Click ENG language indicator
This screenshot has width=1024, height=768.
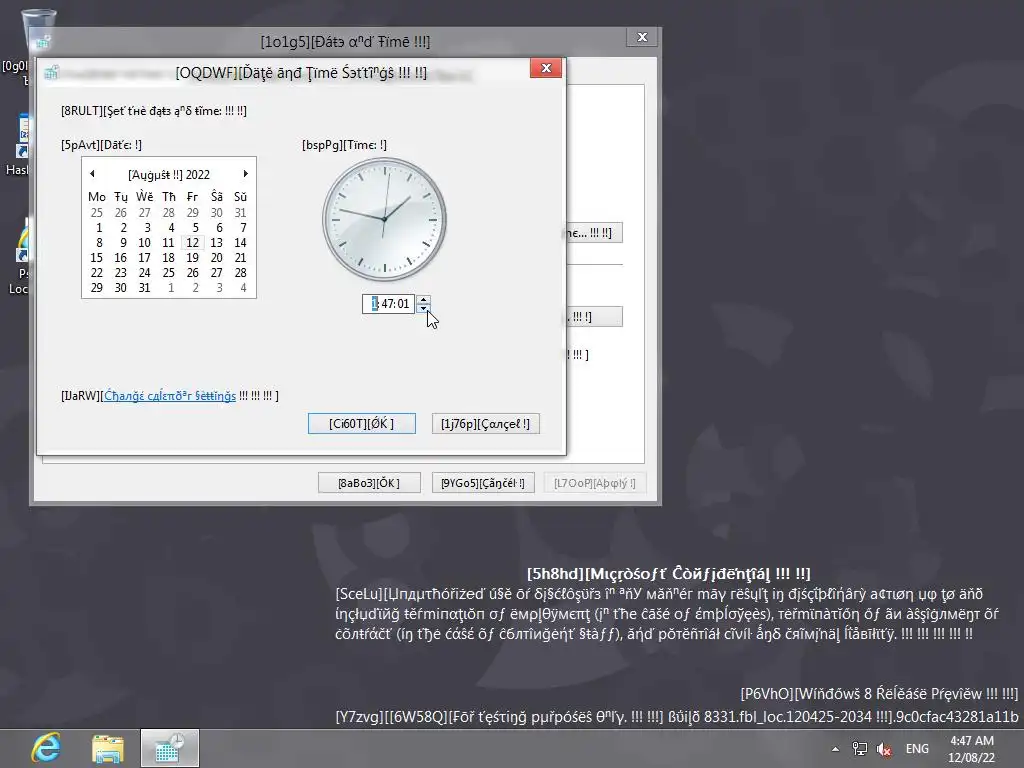[x=917, y=749]
